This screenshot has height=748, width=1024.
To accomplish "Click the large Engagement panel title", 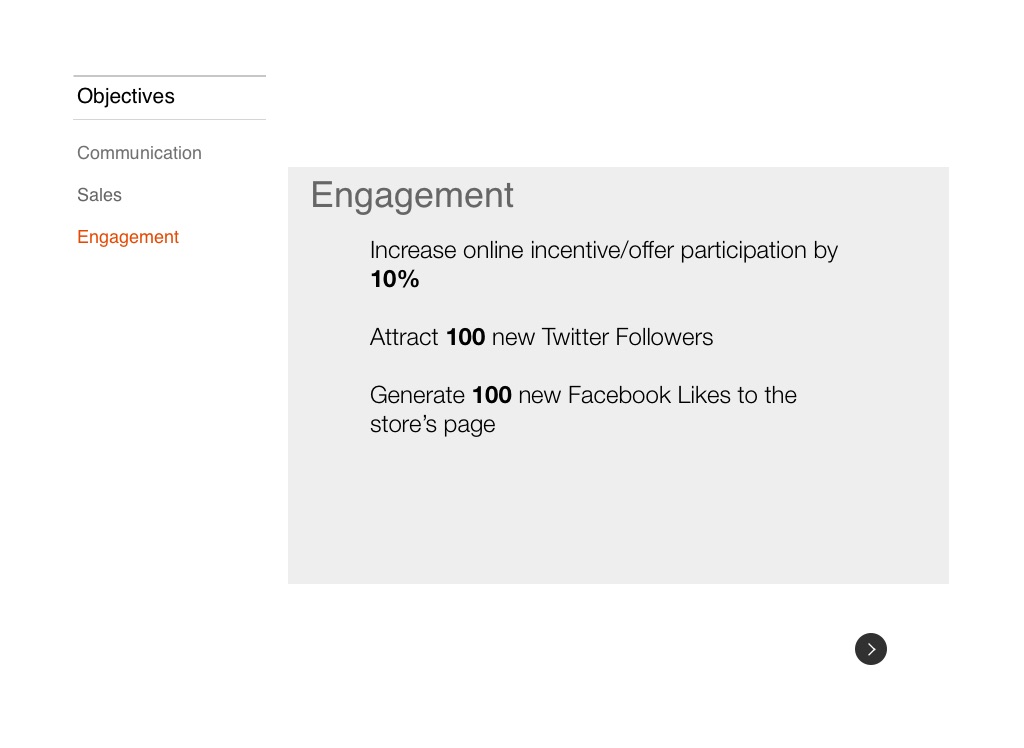I will point(412,195).
